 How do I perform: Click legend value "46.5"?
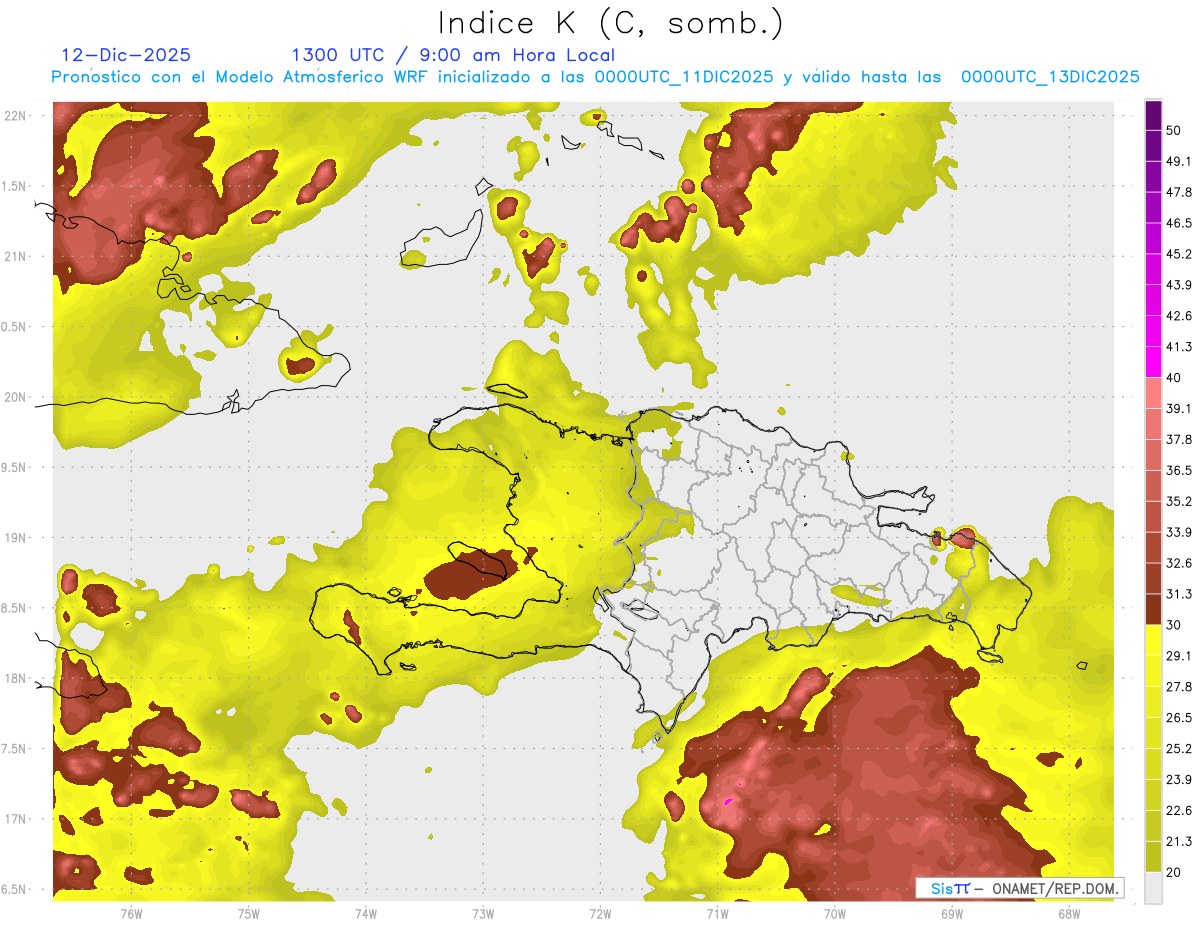(1180, 223)
